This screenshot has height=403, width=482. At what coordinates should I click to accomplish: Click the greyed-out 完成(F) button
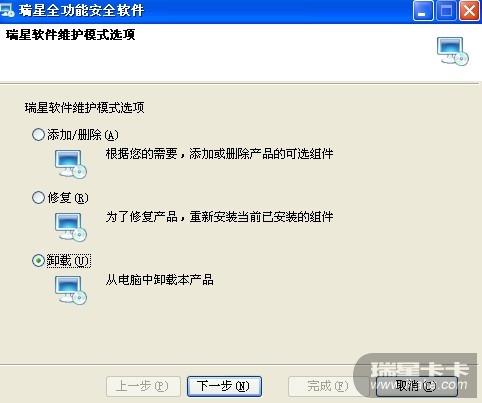tap(328, 386)
